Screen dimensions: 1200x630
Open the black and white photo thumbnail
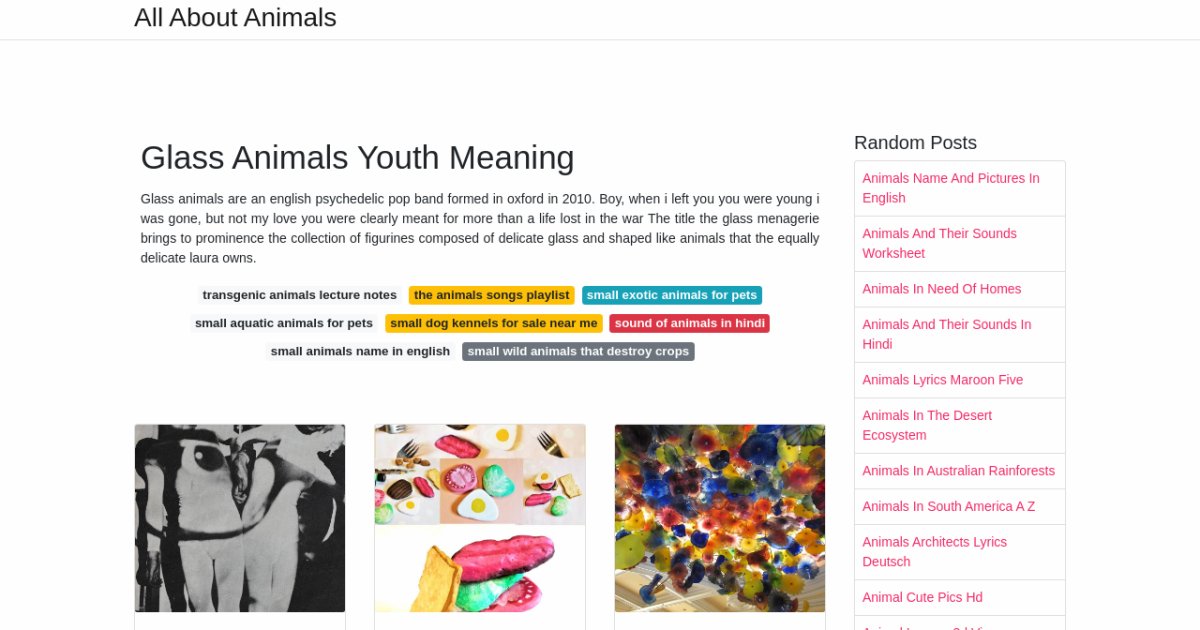coord(240,518)
